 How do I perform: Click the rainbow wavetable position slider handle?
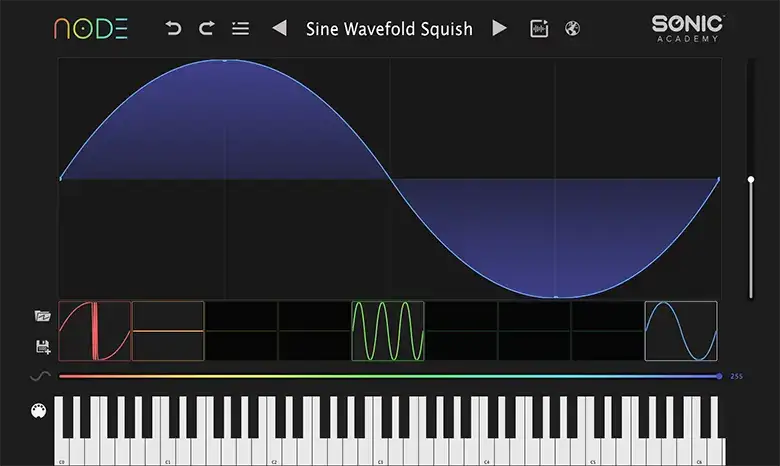coord(719,376)
